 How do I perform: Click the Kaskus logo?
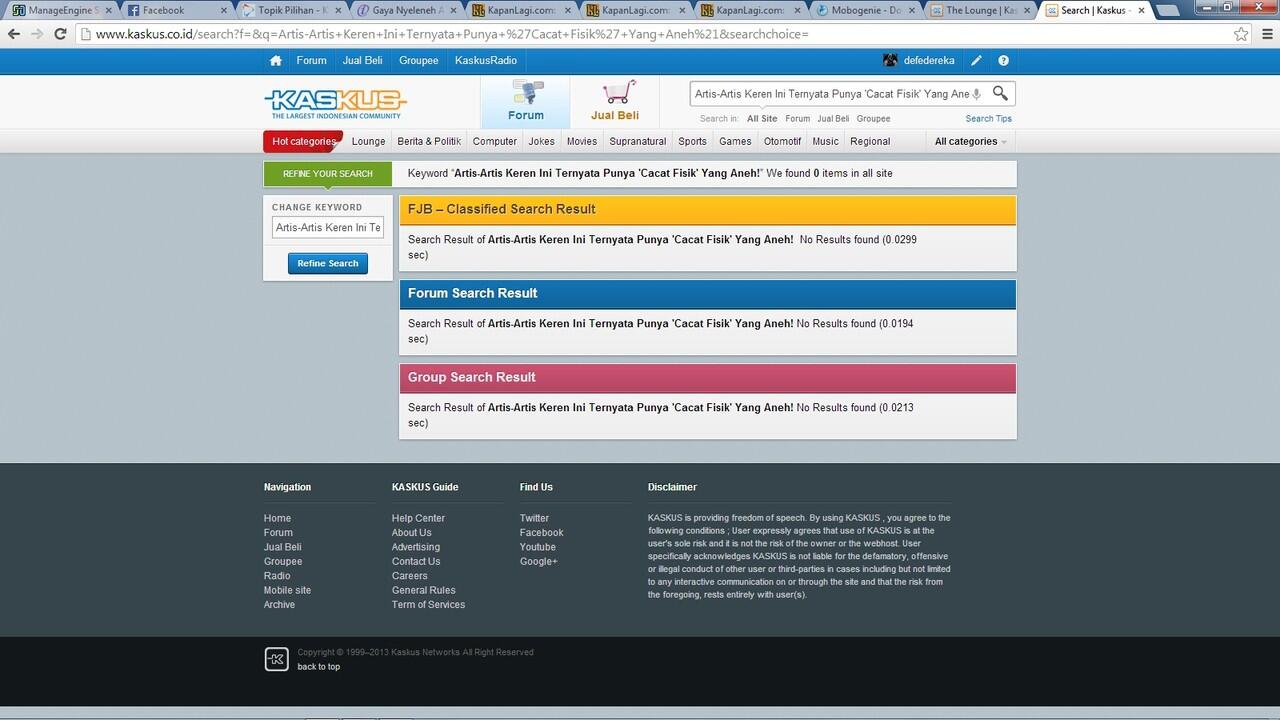pos(335,103)
